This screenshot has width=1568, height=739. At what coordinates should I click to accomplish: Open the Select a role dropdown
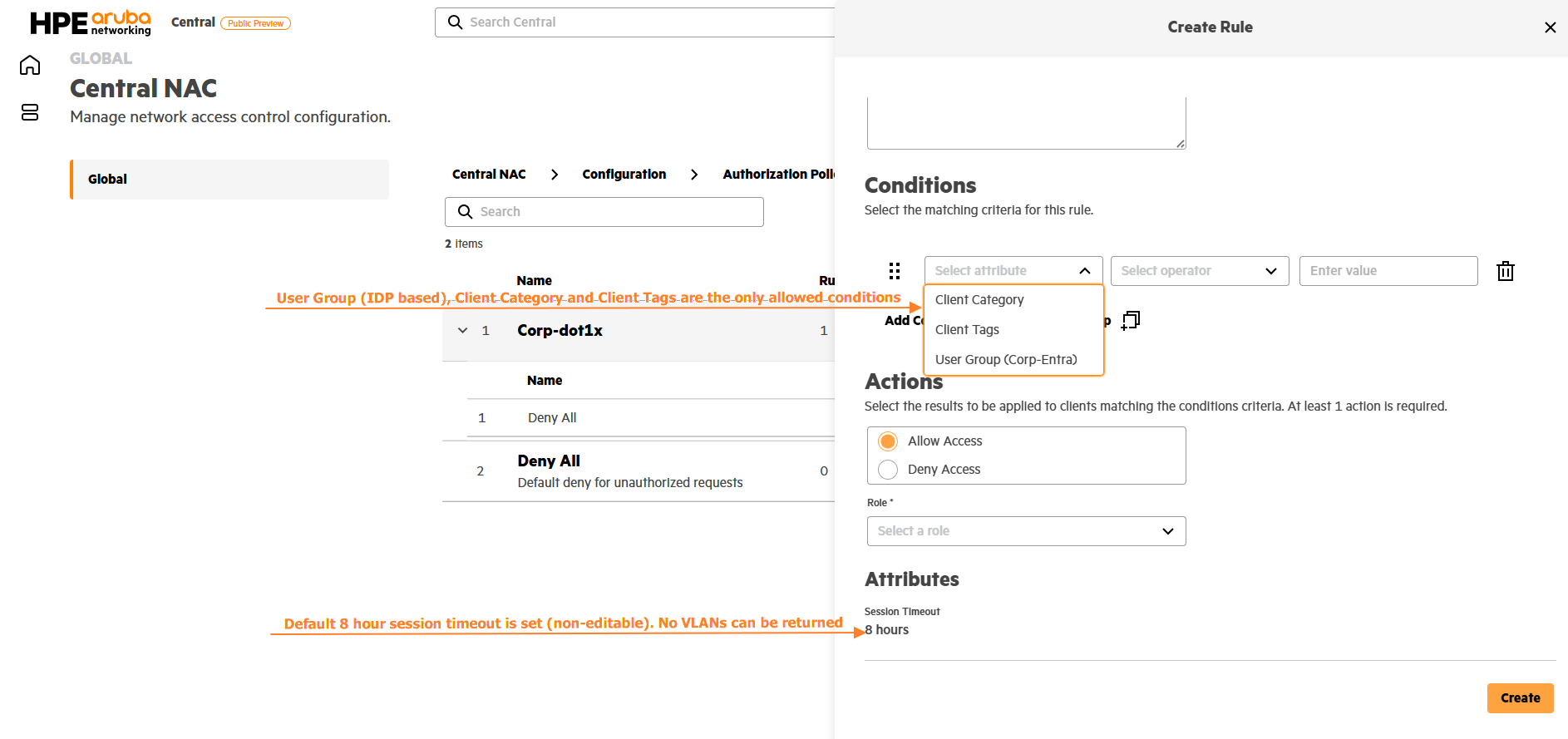coord(1027,531)
